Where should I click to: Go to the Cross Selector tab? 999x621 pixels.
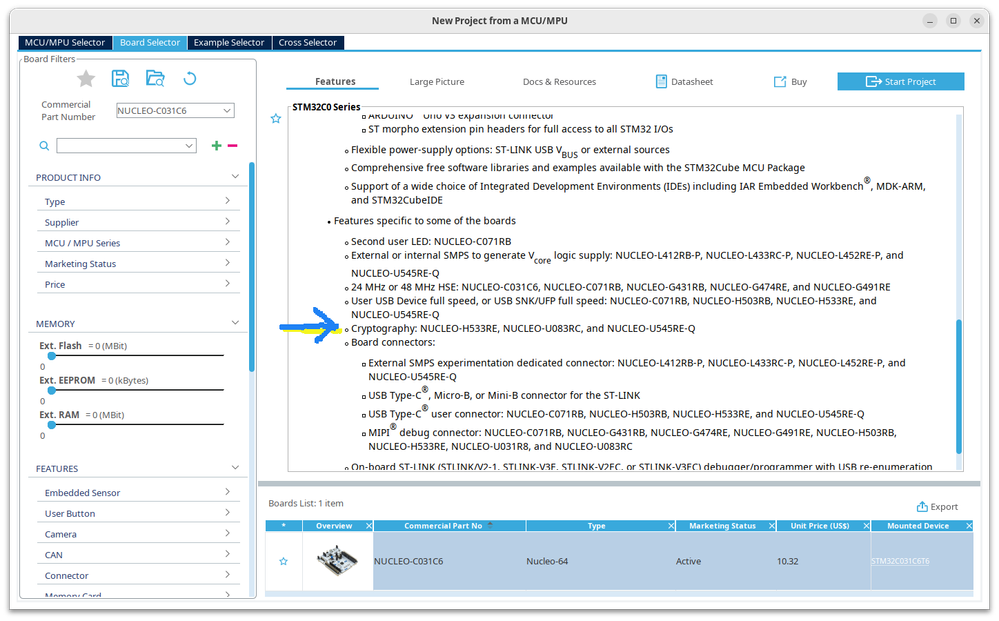308,43
